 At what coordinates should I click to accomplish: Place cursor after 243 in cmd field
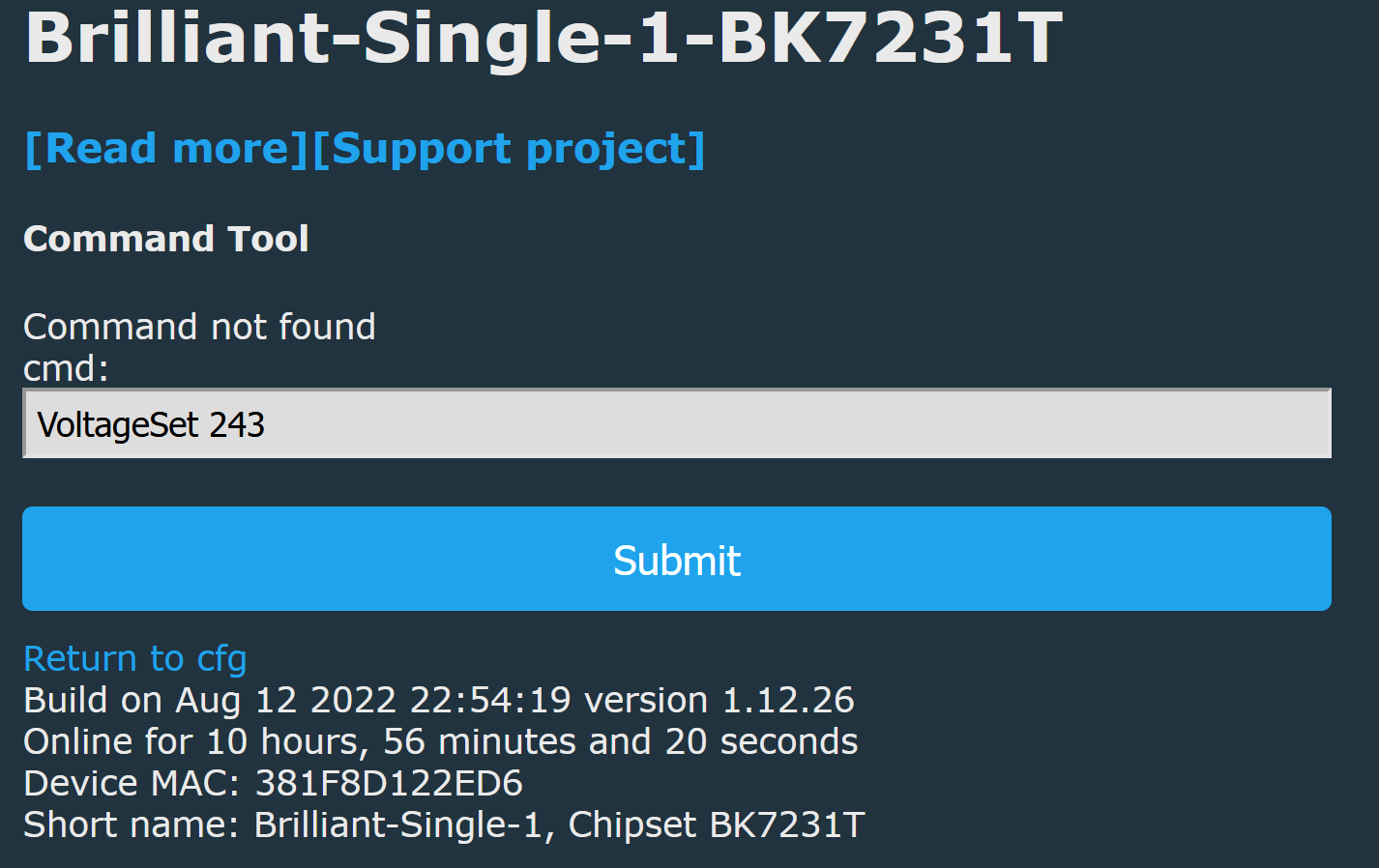[266, 424]
